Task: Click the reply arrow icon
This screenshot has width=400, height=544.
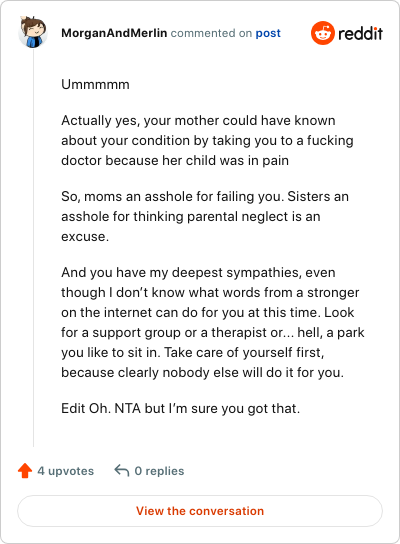Action: point(122,471)
